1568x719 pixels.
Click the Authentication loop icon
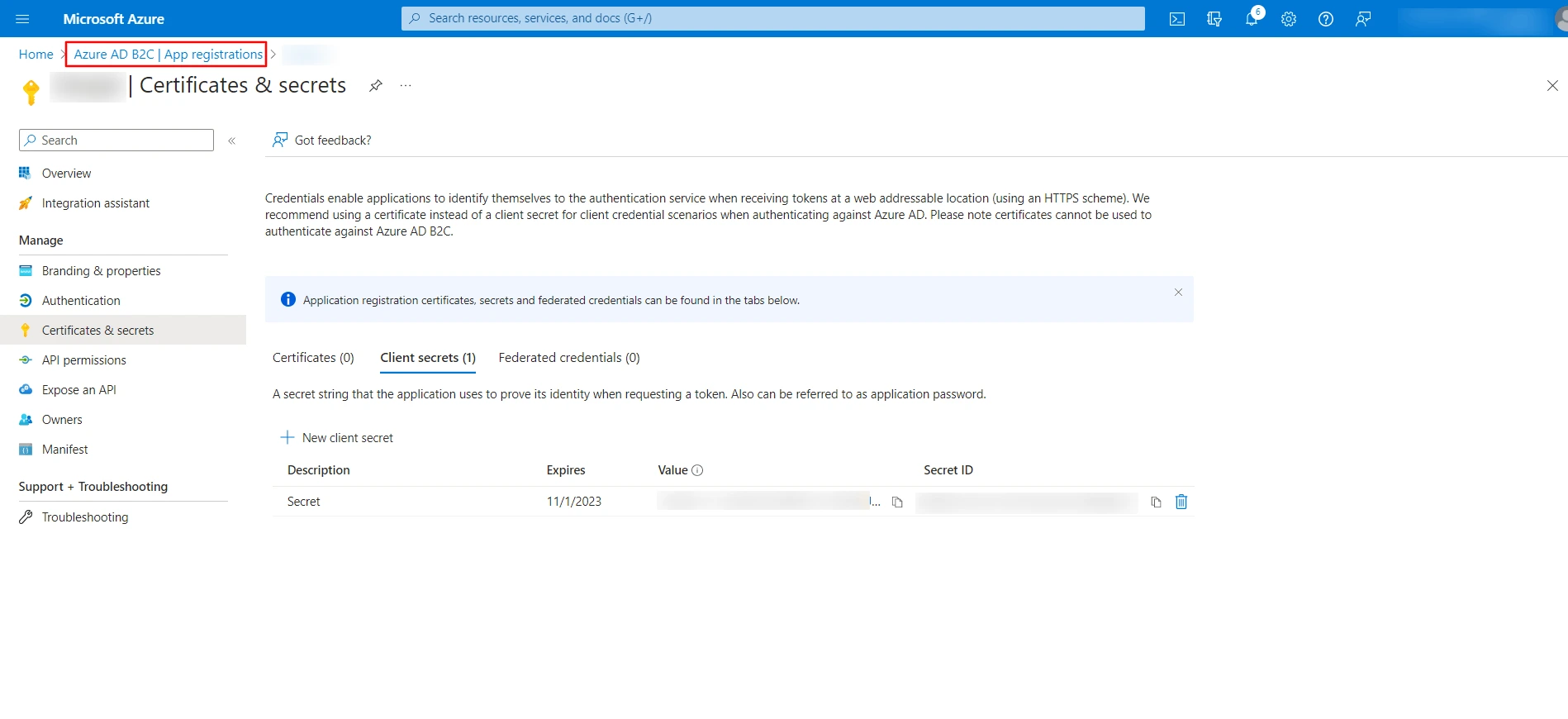click(x=26, y=301)
